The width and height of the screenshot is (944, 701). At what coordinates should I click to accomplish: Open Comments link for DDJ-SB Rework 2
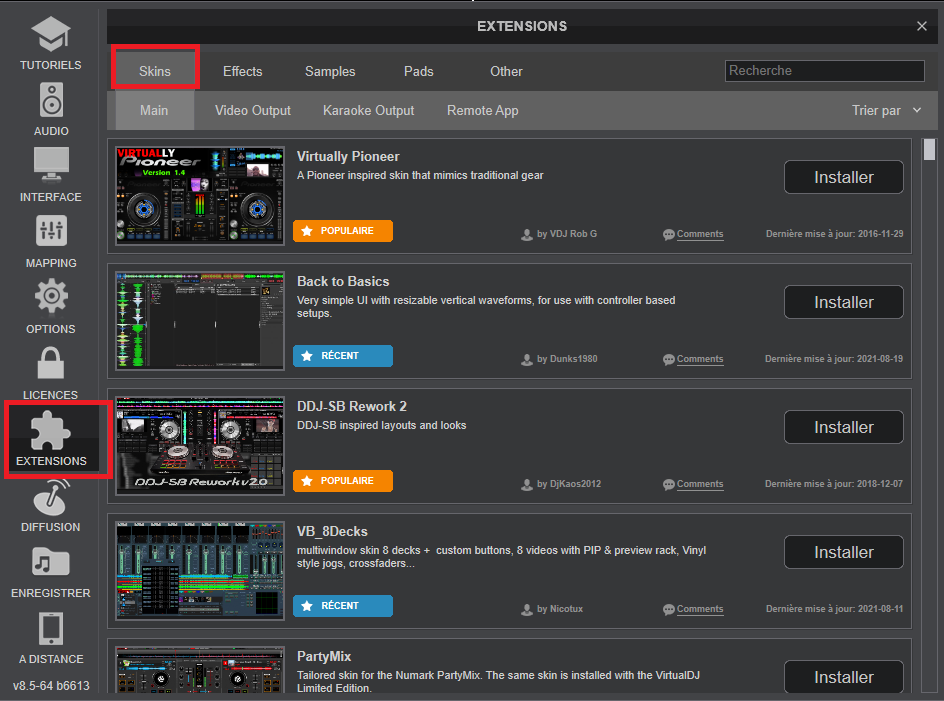pyautogui.click(x=700, y=484)
